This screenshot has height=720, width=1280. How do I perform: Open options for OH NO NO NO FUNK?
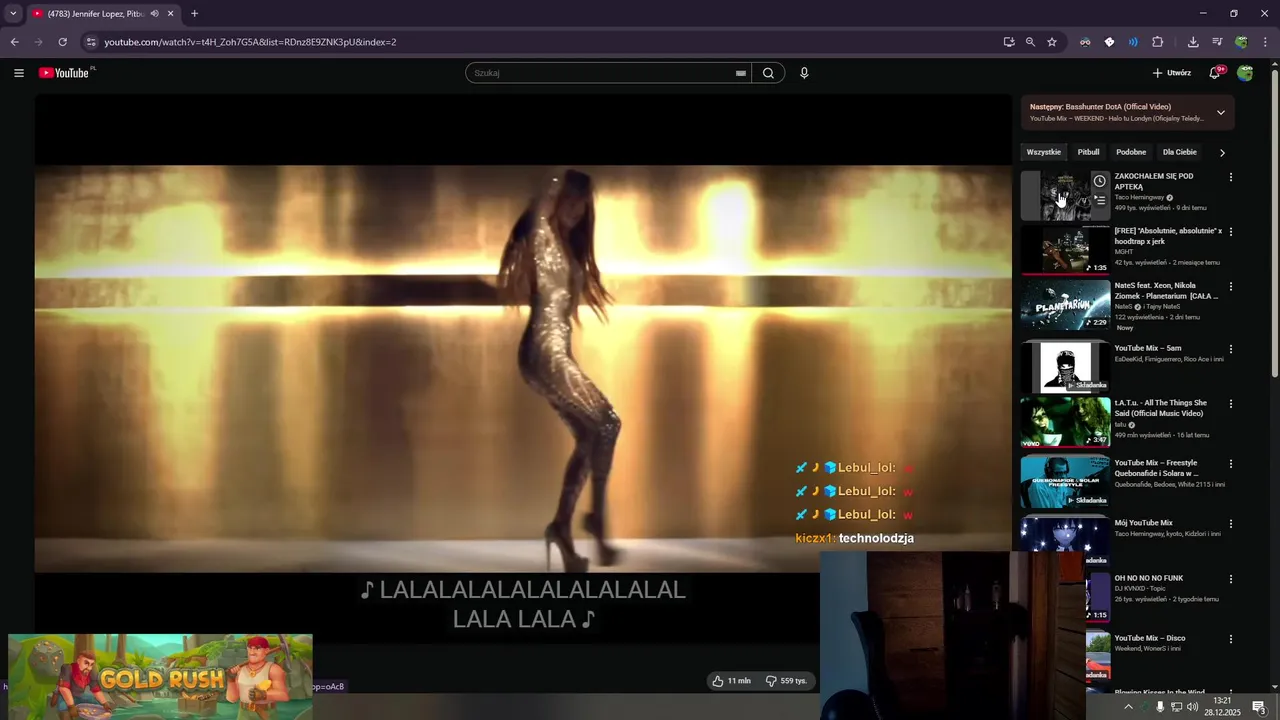1231,579
